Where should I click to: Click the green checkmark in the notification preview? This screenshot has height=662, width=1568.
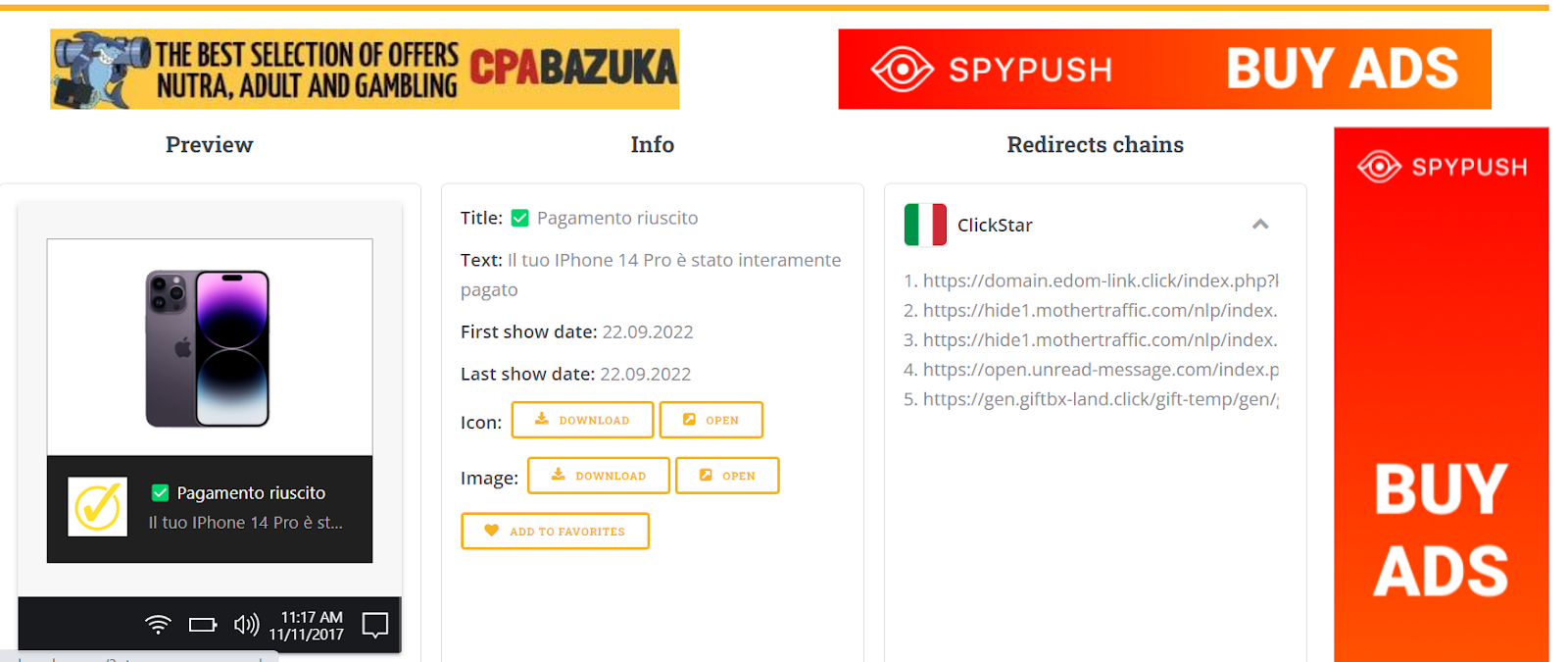tap(160, 492)
